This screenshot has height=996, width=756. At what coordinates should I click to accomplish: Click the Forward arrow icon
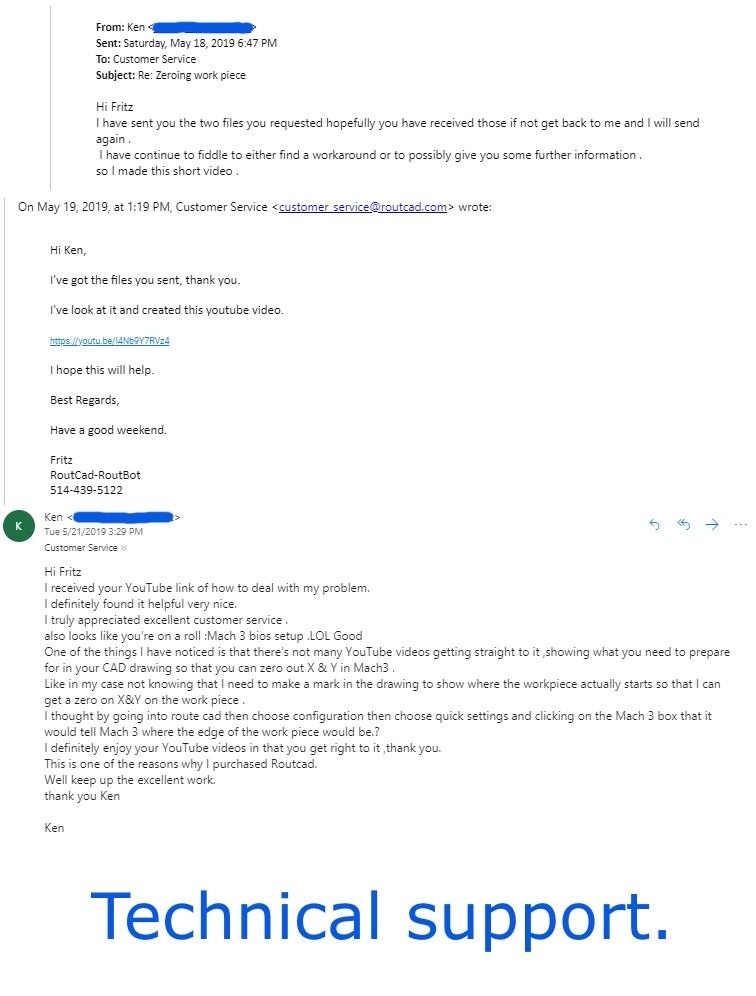coord(712,525)
